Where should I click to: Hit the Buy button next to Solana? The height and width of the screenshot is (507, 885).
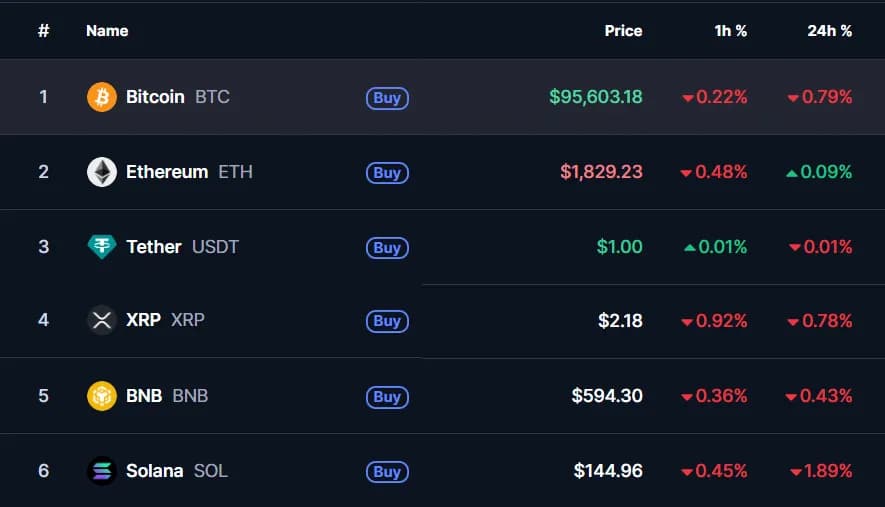[x=387, y=471]
